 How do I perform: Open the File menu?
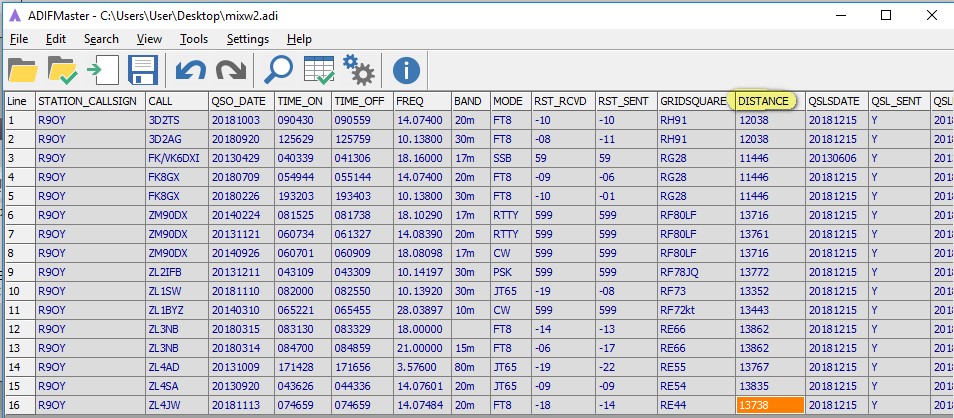tap(19, 39)
